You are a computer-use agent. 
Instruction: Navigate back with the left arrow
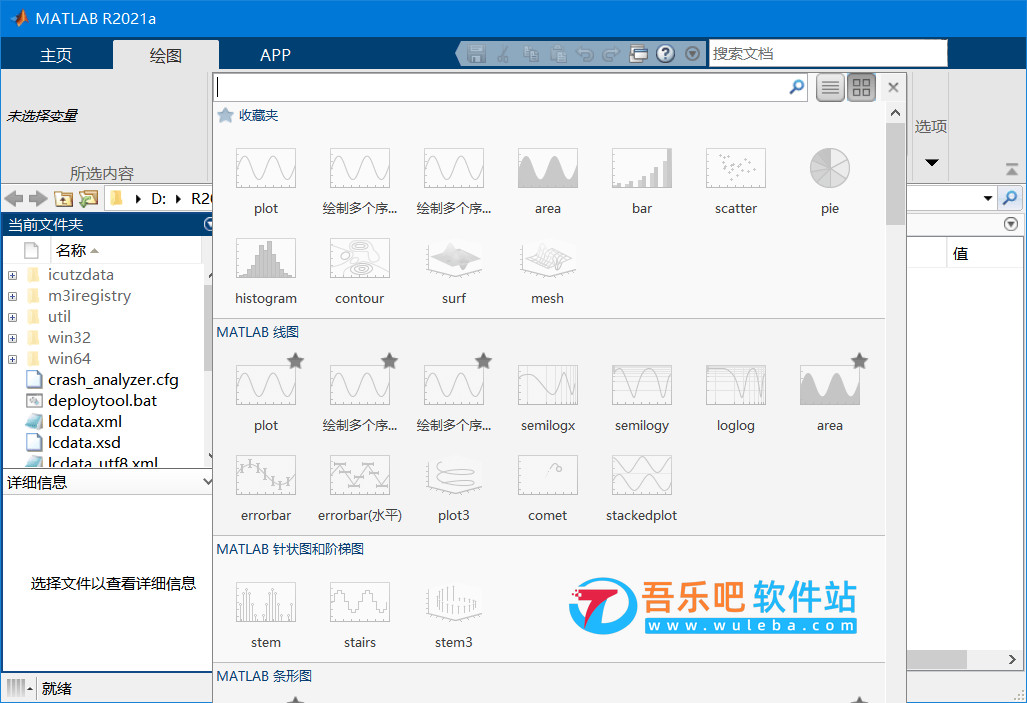14,199
